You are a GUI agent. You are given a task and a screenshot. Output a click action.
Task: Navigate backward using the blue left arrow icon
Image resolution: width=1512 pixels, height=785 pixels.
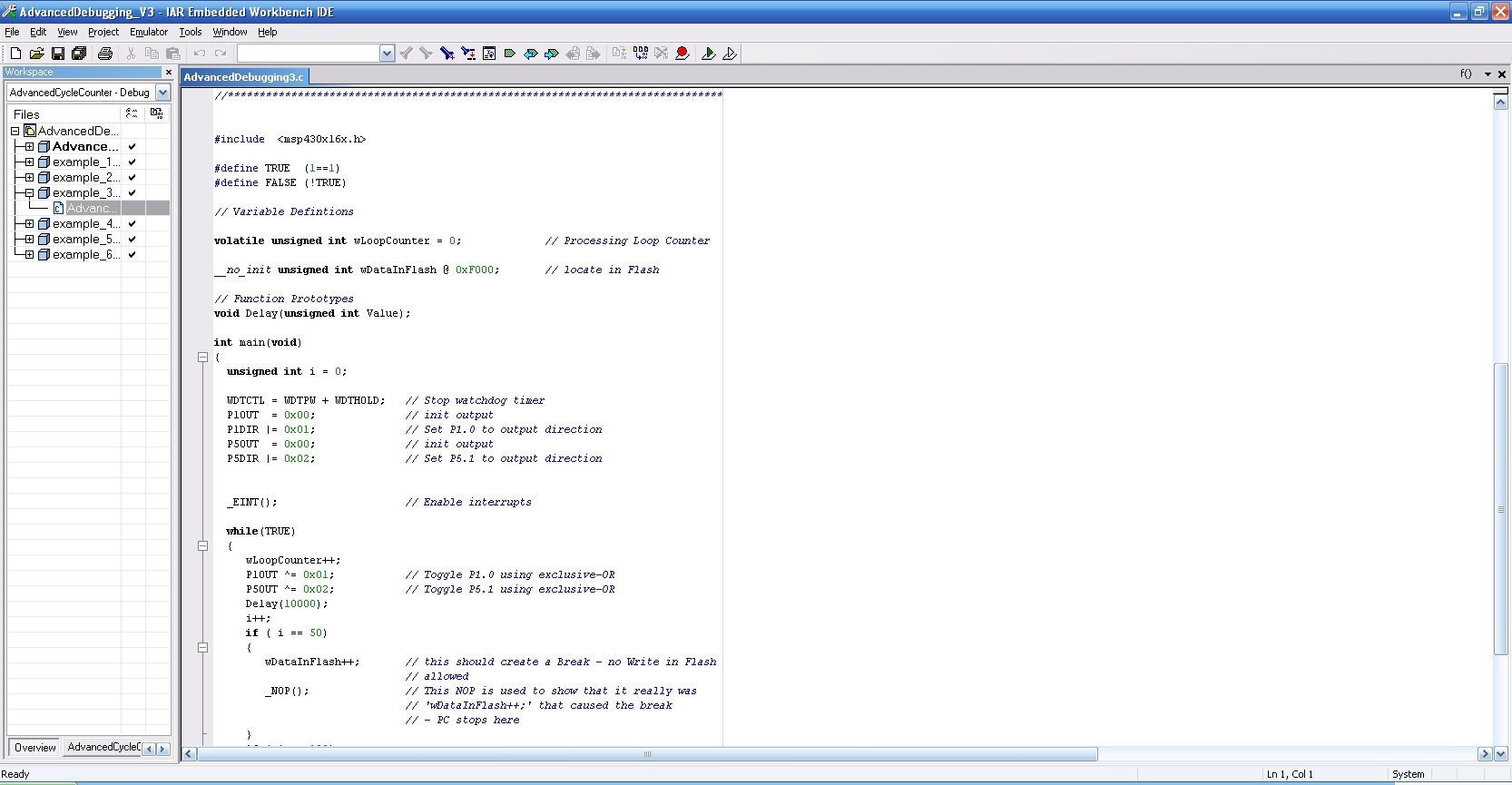tap(530, 54)
